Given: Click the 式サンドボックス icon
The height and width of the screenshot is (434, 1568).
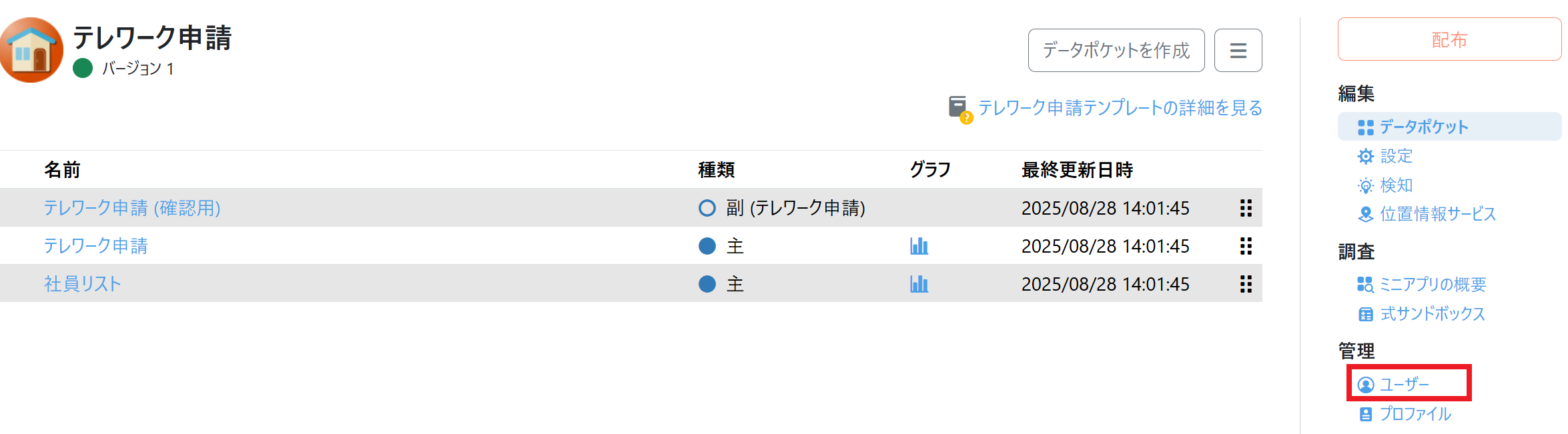Looking at the screenshot, I should click(x=1366, y=314).
